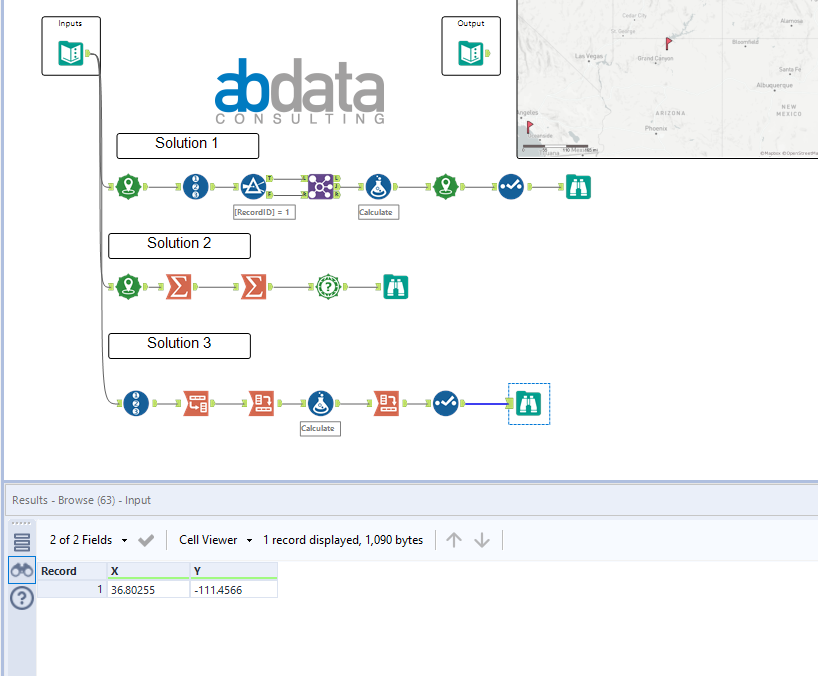Click the Messages list icon in Results

(x=22, y=542)
